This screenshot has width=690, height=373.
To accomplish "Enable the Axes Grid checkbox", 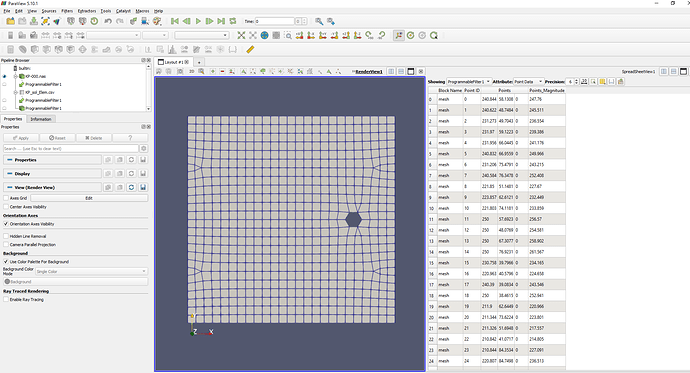I will click(6, 198).
